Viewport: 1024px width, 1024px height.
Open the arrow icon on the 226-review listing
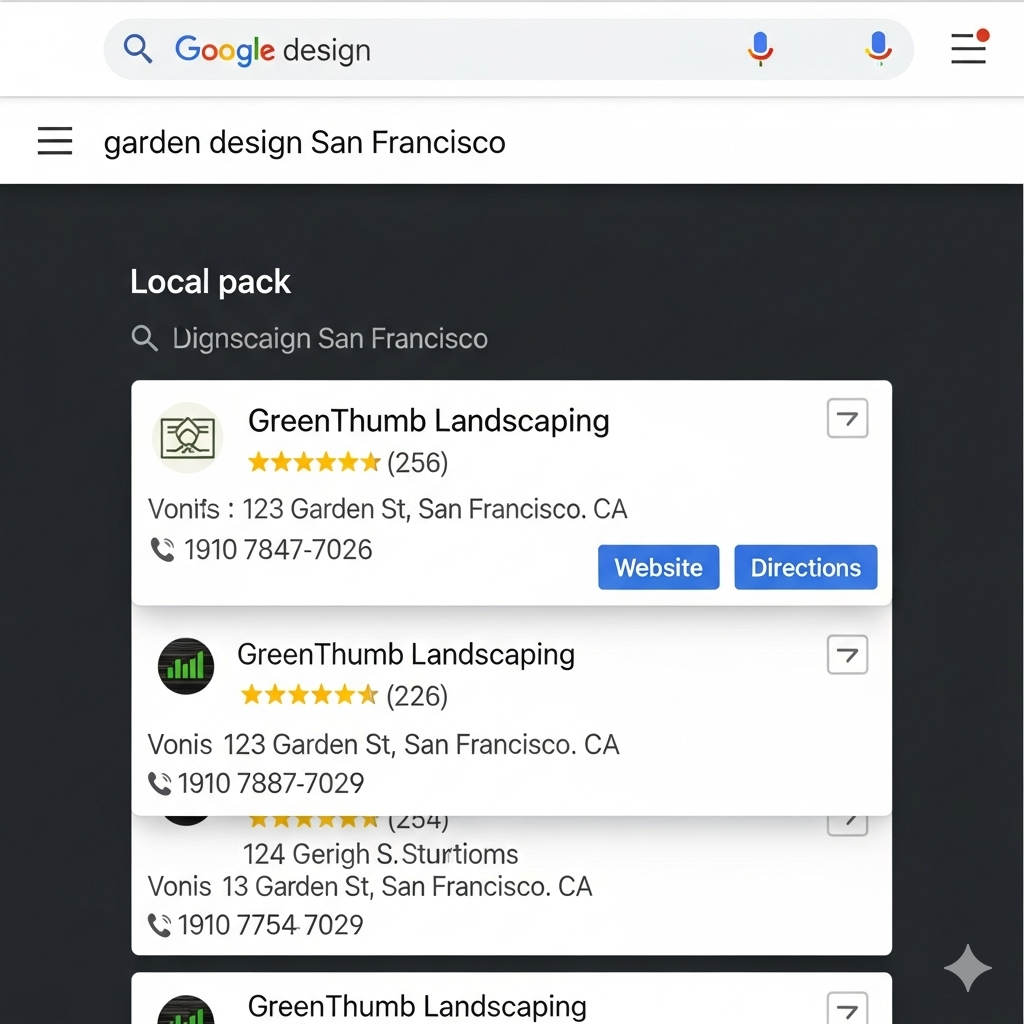click(x=847, y=655)
